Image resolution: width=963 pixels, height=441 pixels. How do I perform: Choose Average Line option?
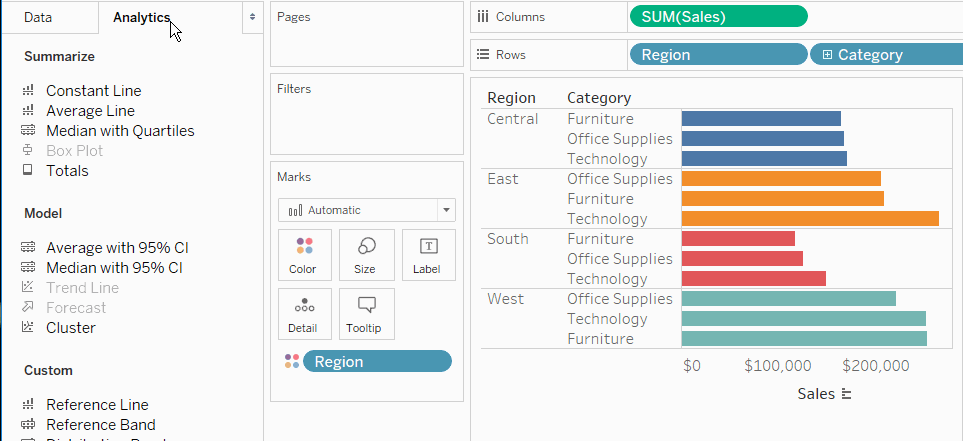pos(90,111)
